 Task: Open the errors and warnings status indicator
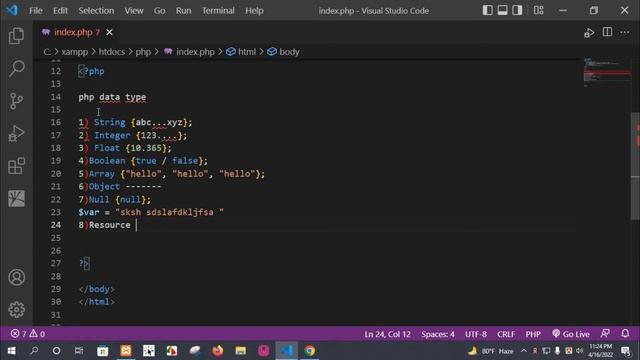pos(28,334)
